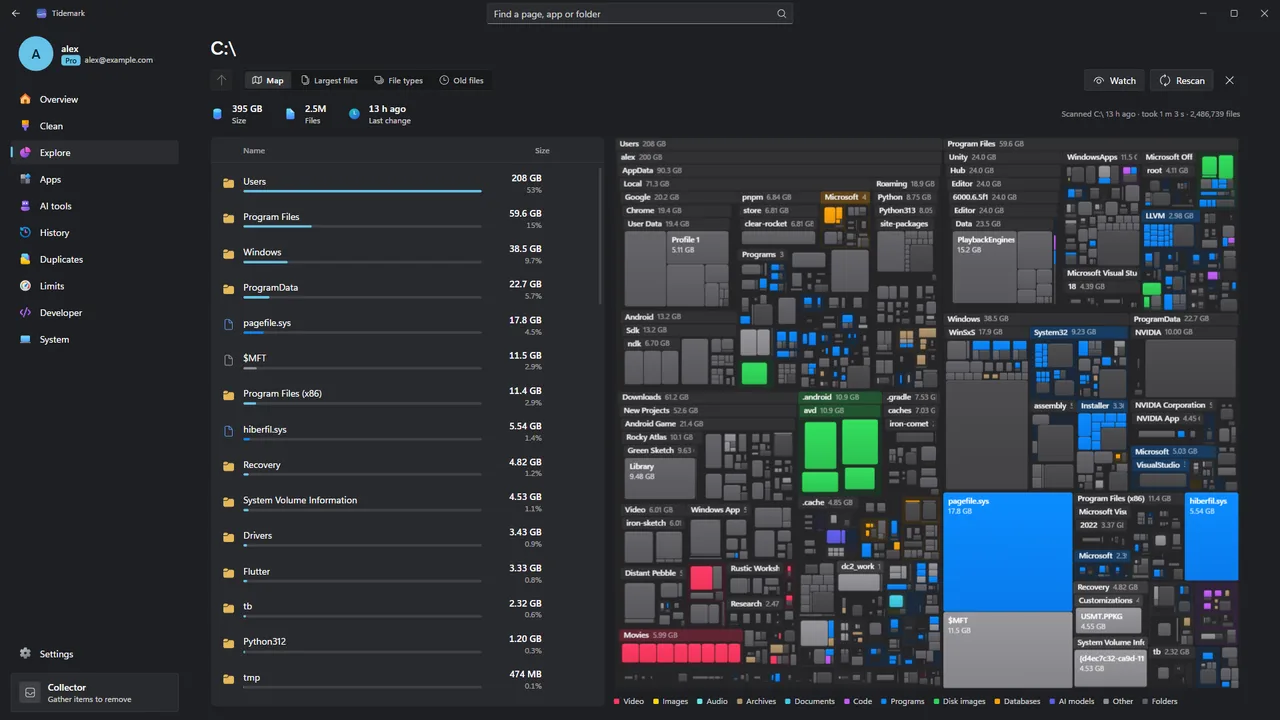Click the Users folder icon
The image size is (1280, 720).
(x=228, y=182)
